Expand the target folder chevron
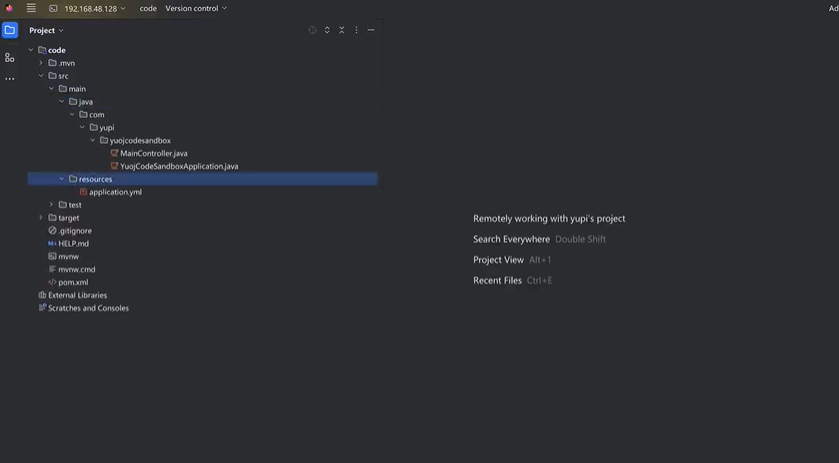The image size is (839, 463). 41,218
